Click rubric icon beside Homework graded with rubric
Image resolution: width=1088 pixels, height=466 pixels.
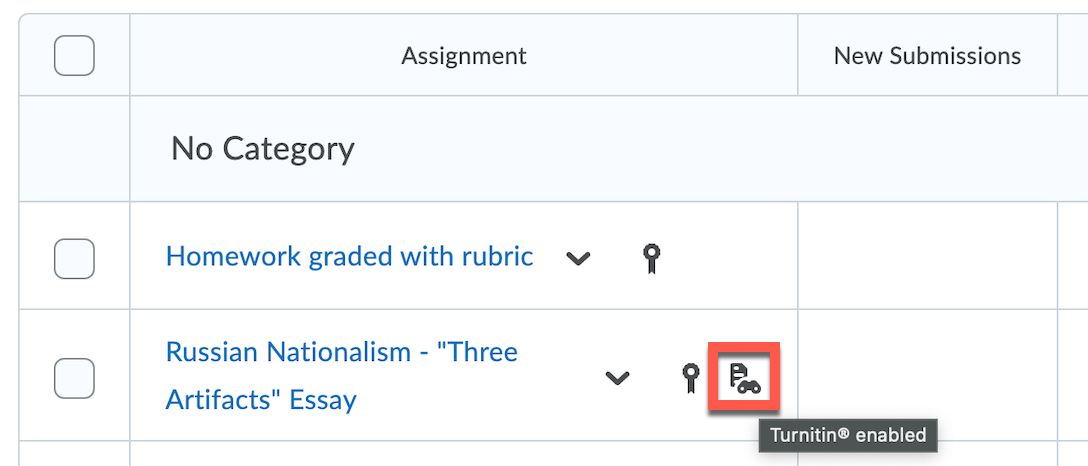[x=651, y=258]
